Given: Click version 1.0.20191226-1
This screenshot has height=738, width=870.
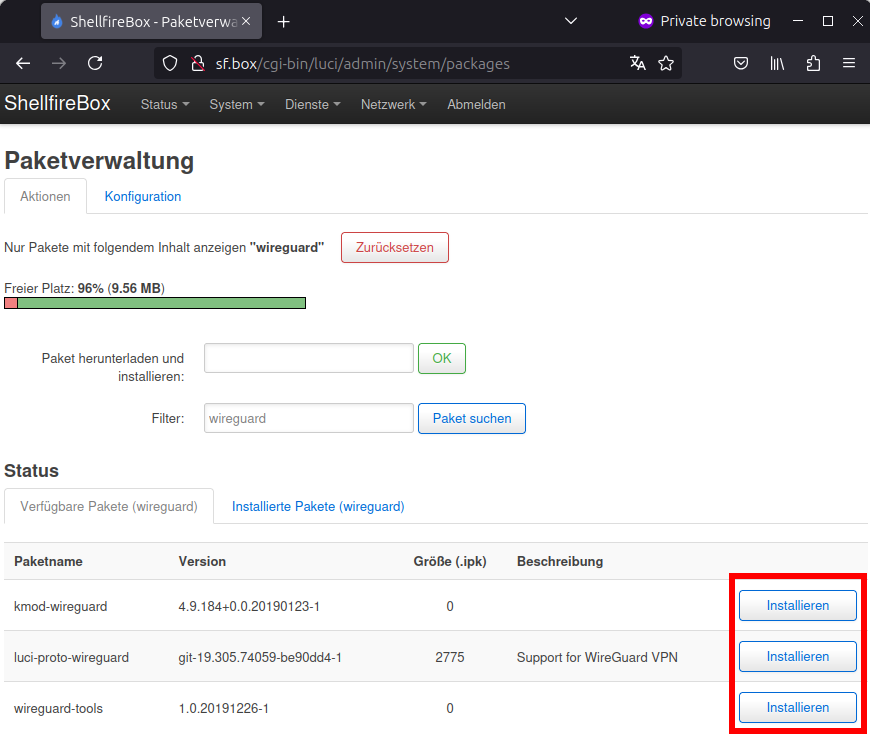Looking at the screenshot, I should click(224, 709).
